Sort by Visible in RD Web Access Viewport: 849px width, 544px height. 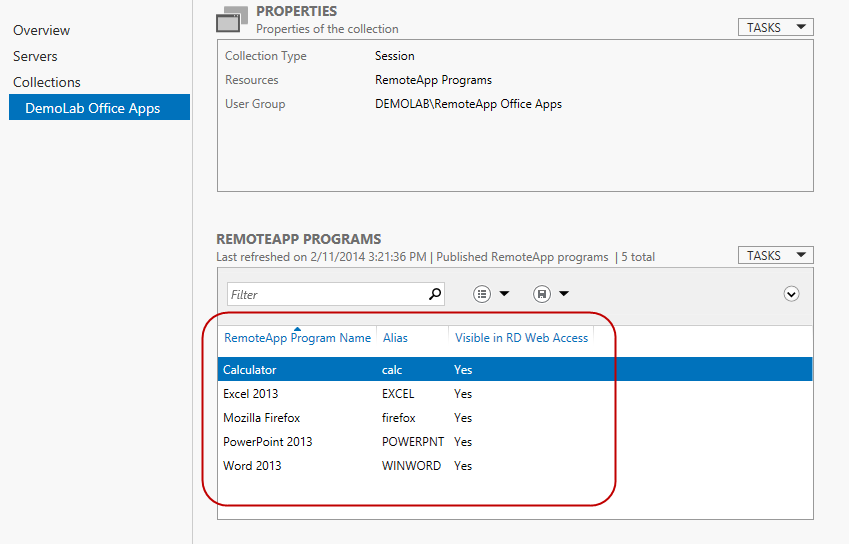pos(521,338)
